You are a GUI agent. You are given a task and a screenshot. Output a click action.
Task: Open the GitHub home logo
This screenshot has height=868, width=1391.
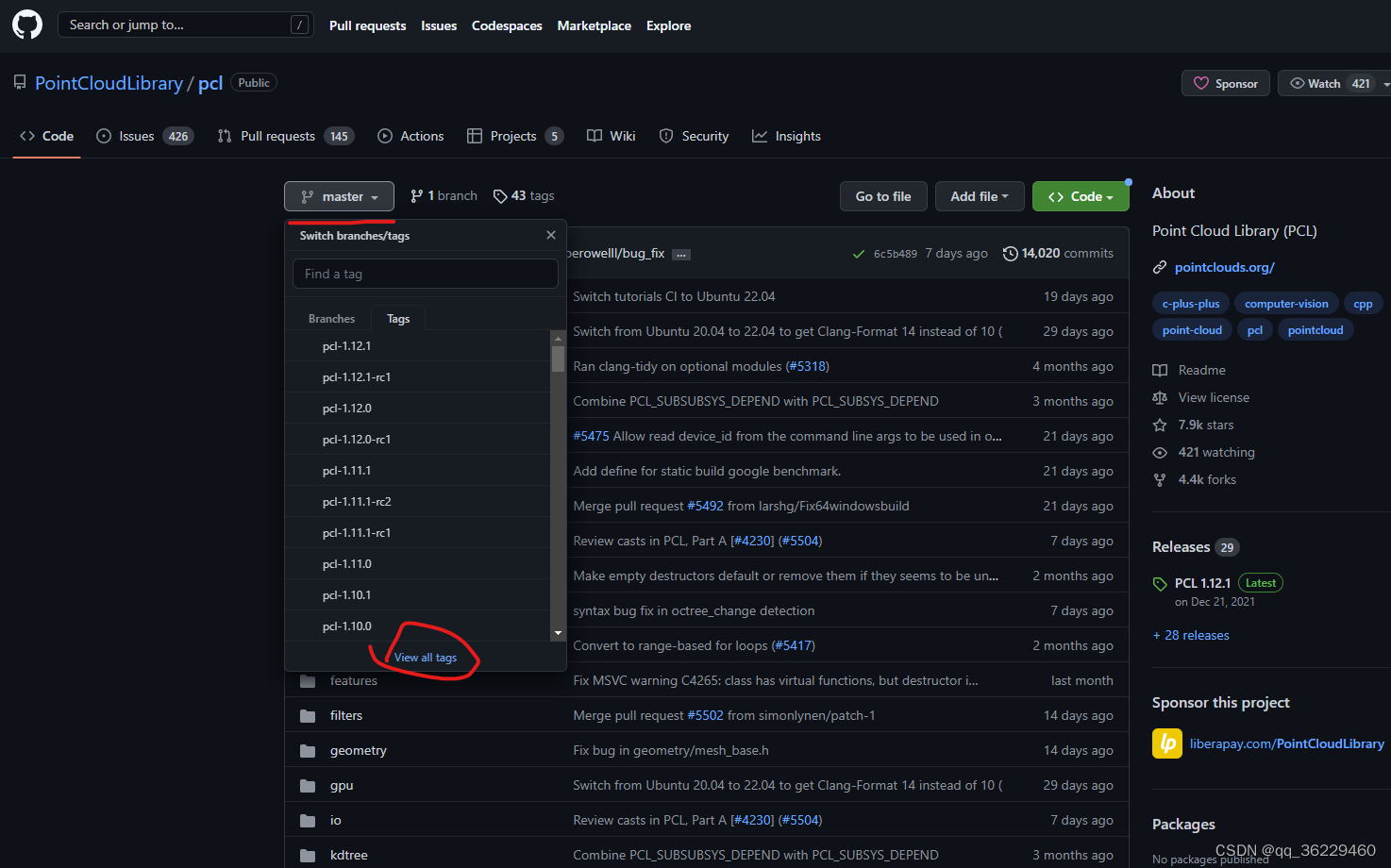pos(27,25)
